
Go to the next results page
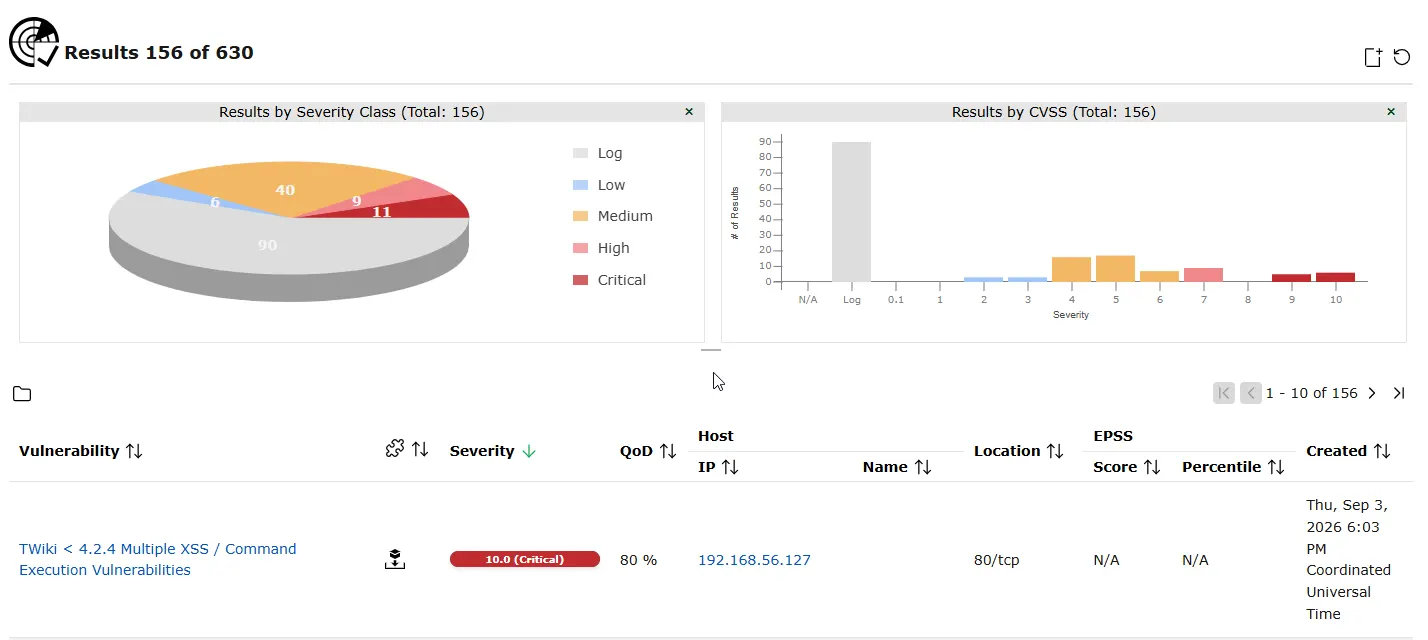(x=1372, y=393)
